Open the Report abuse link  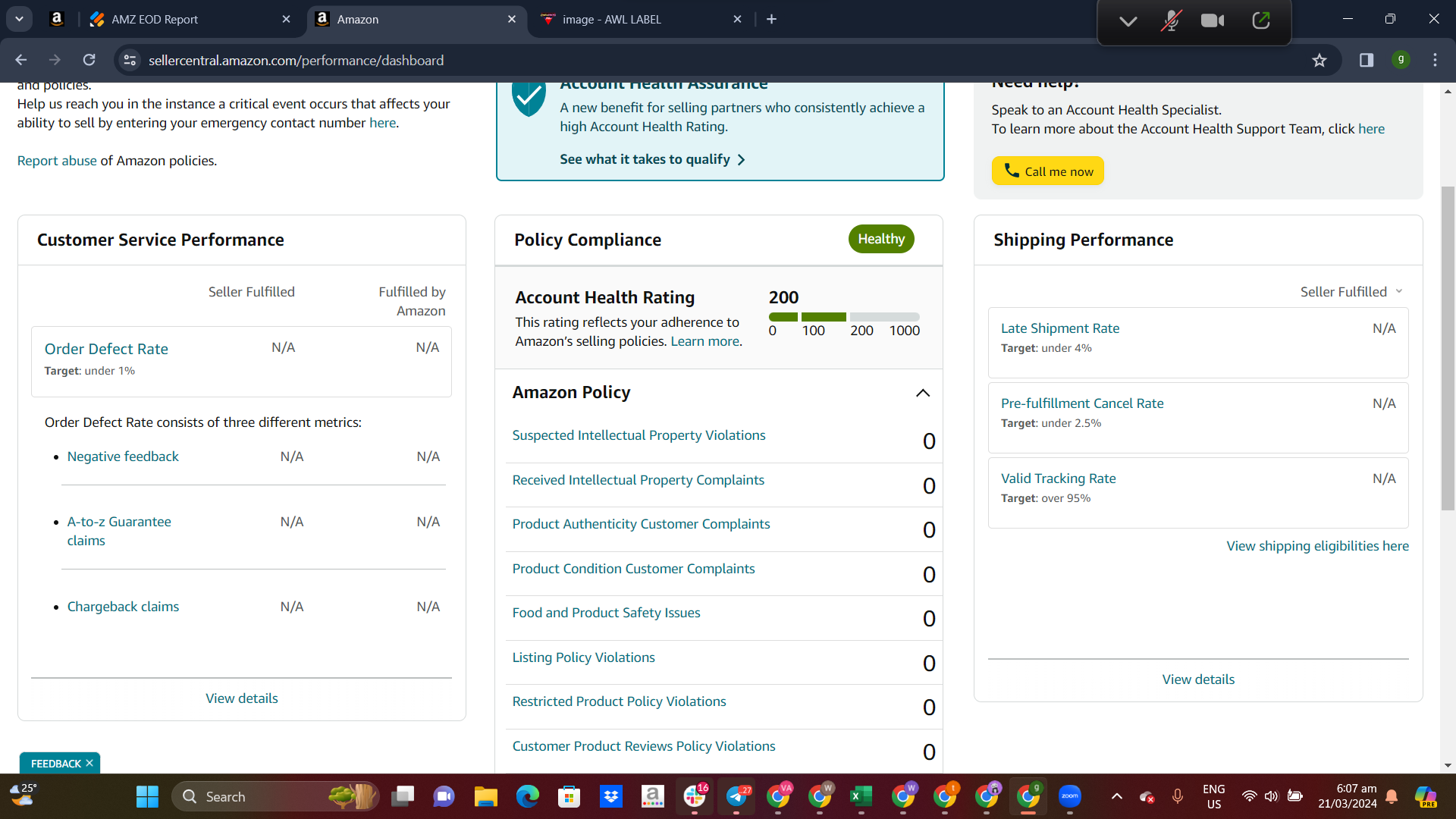(x=57, y=161)
